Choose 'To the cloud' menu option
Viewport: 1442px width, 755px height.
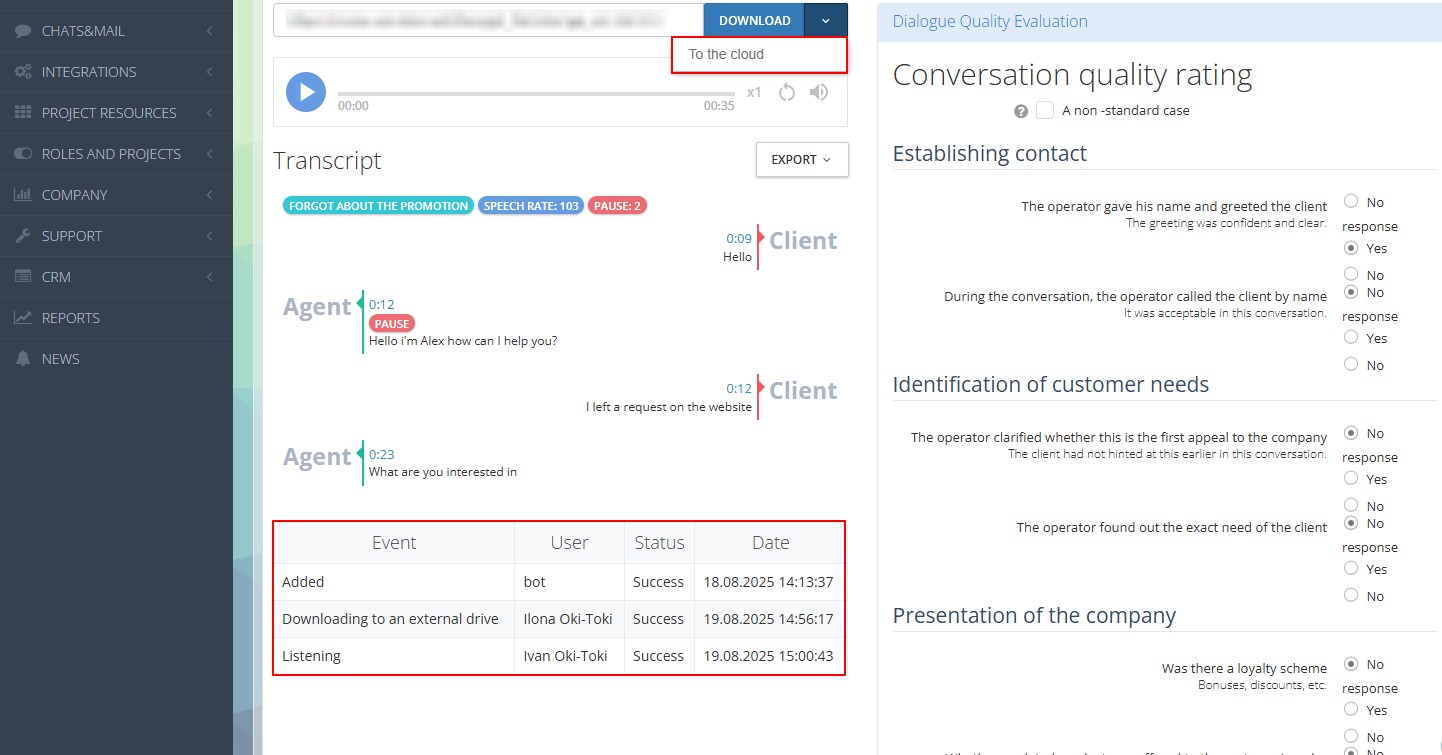726,55
